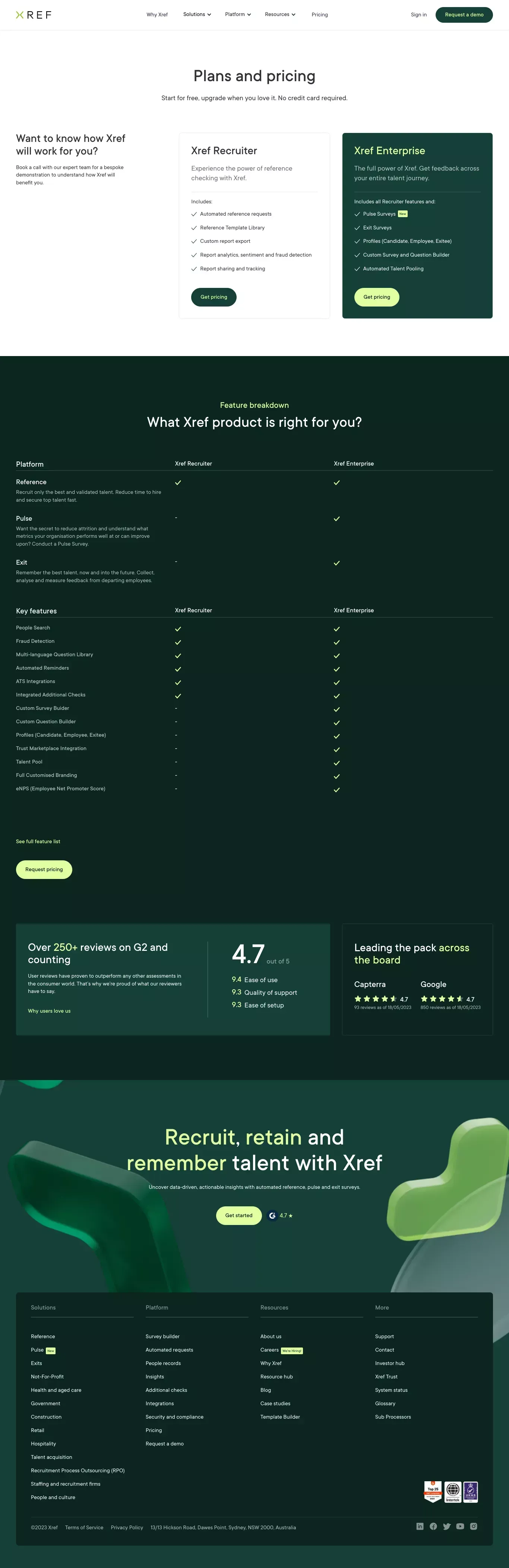Get pricing for Xref Enterprise plan
The height and width of the screenshot is (1568, 509).
(377, 297)
